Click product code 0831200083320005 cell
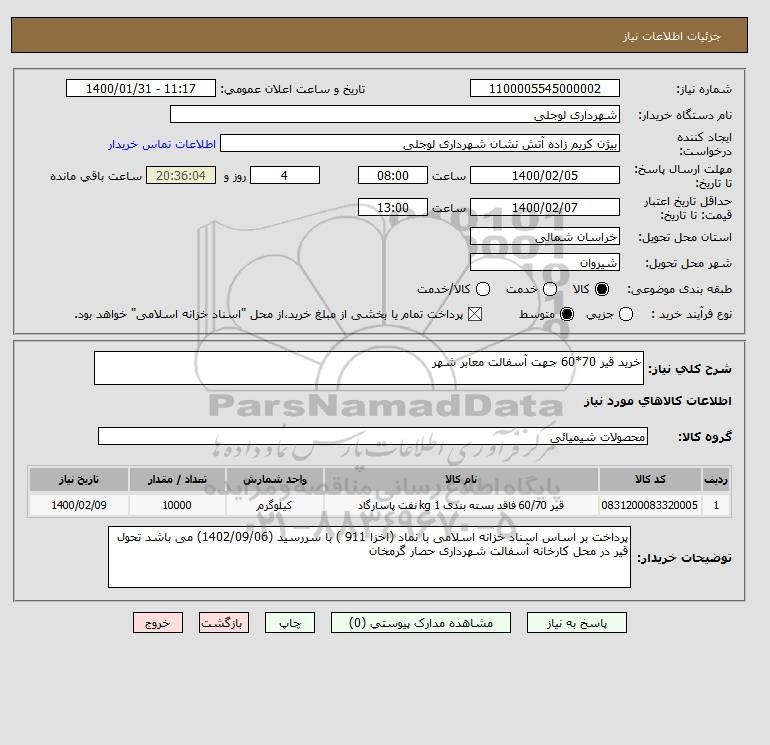Screen dimensions: 770x745 [650, 505]
